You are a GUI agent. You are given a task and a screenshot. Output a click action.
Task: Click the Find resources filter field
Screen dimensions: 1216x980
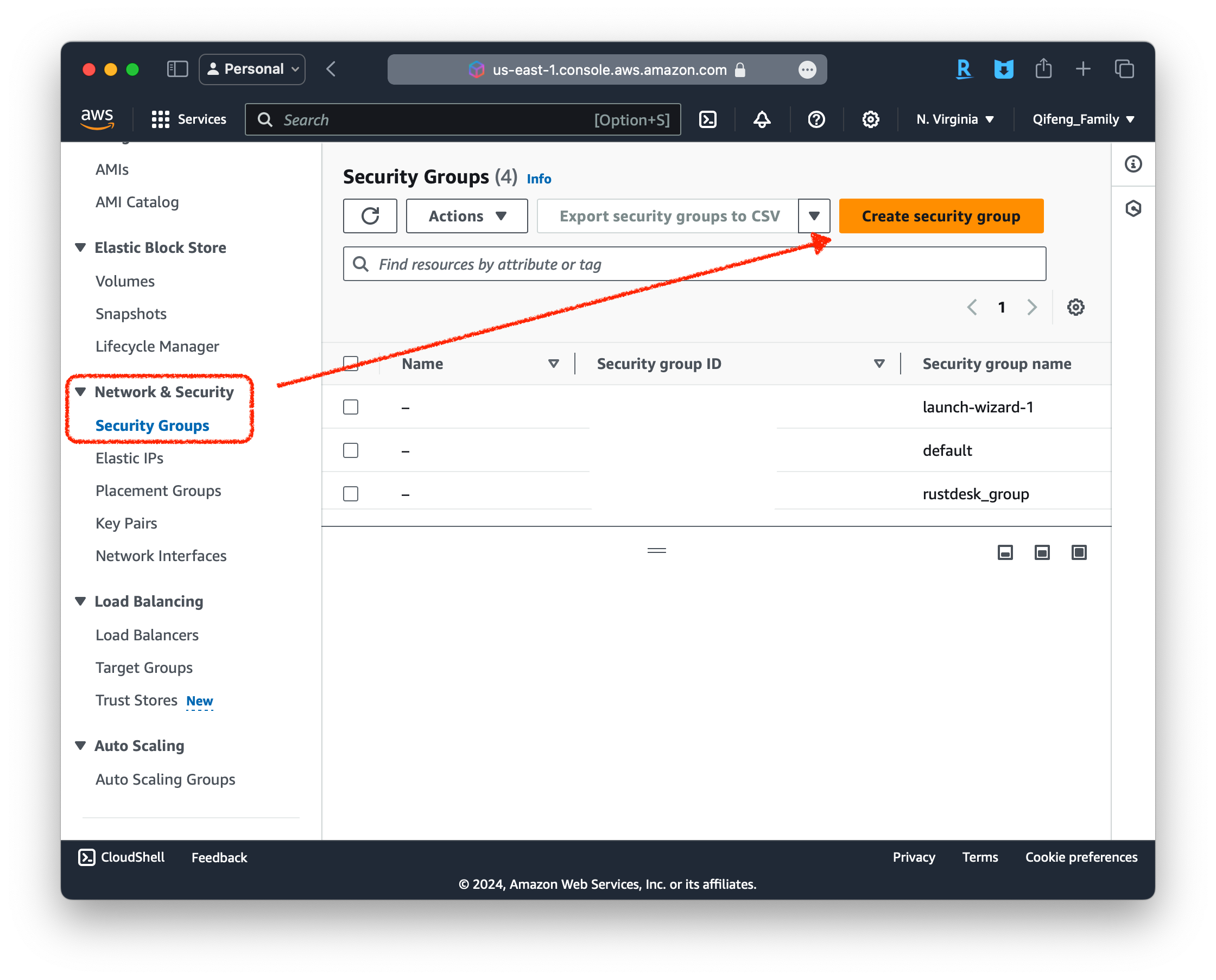click(x=694, y=264)
